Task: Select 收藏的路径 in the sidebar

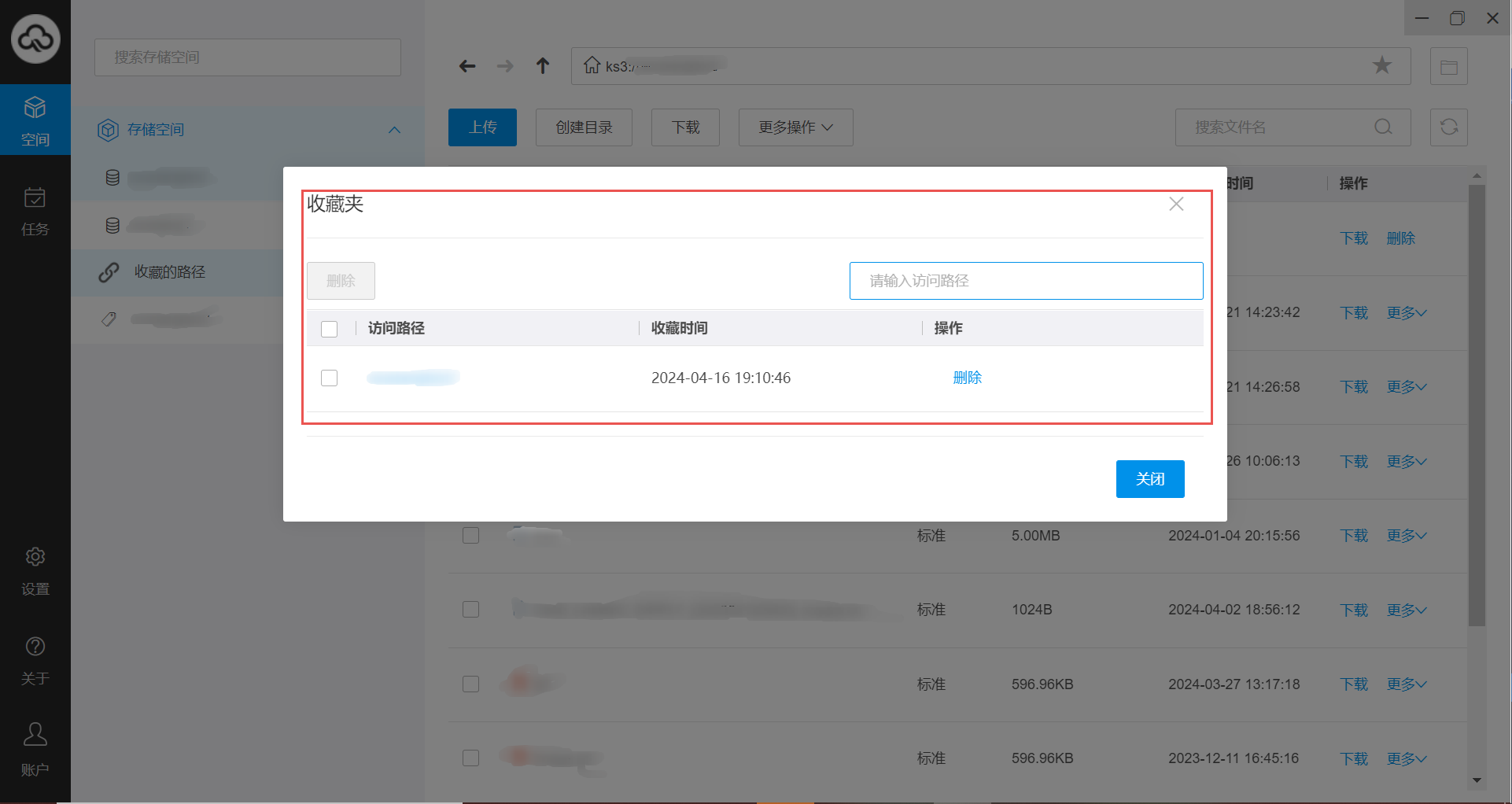Action: tap(169, 272)
